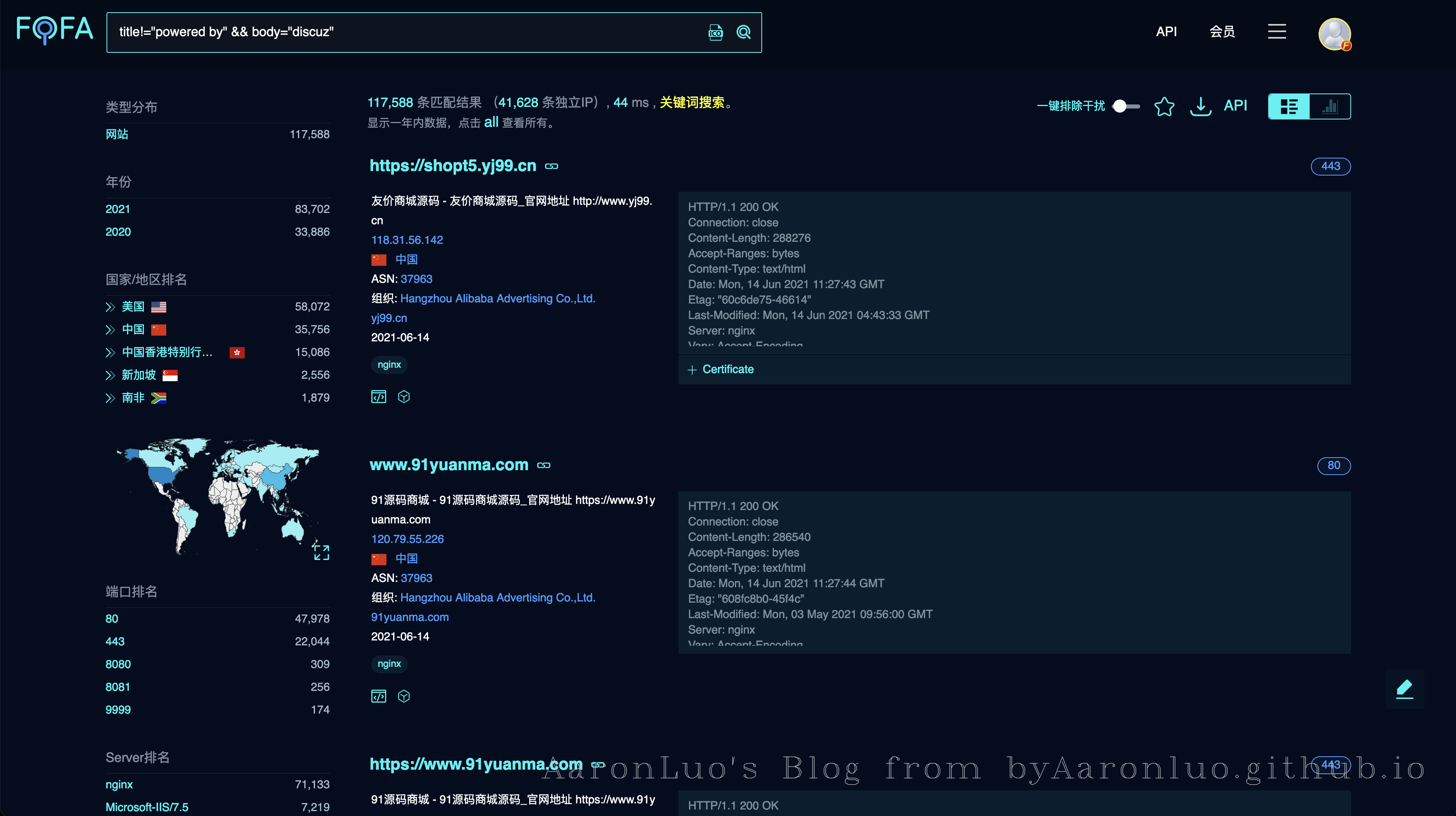The width and height of the screenshot is (1456, 816).
Task: Open the API menu in header
Action: [x=1166, y=32]
